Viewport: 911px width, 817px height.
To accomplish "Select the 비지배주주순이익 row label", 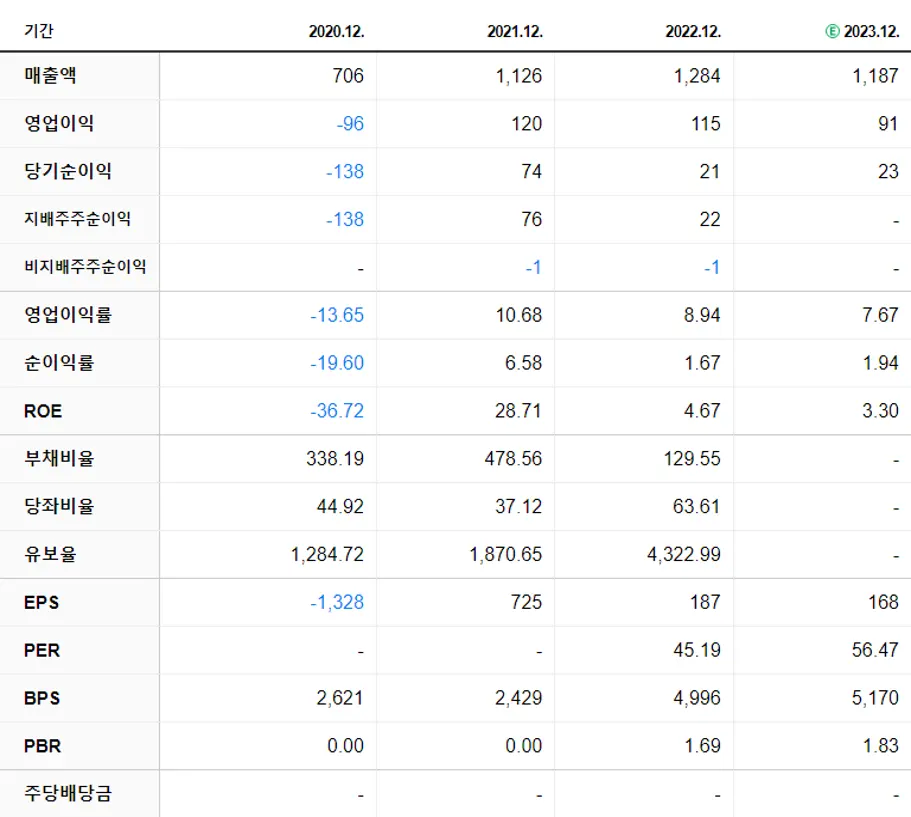I will (x=85, y=267).
